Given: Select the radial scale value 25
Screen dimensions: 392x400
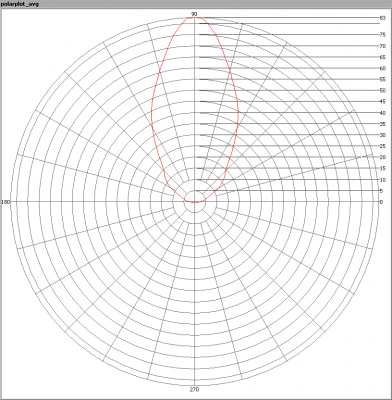Looking at the screenshot, I should point(383,146).
